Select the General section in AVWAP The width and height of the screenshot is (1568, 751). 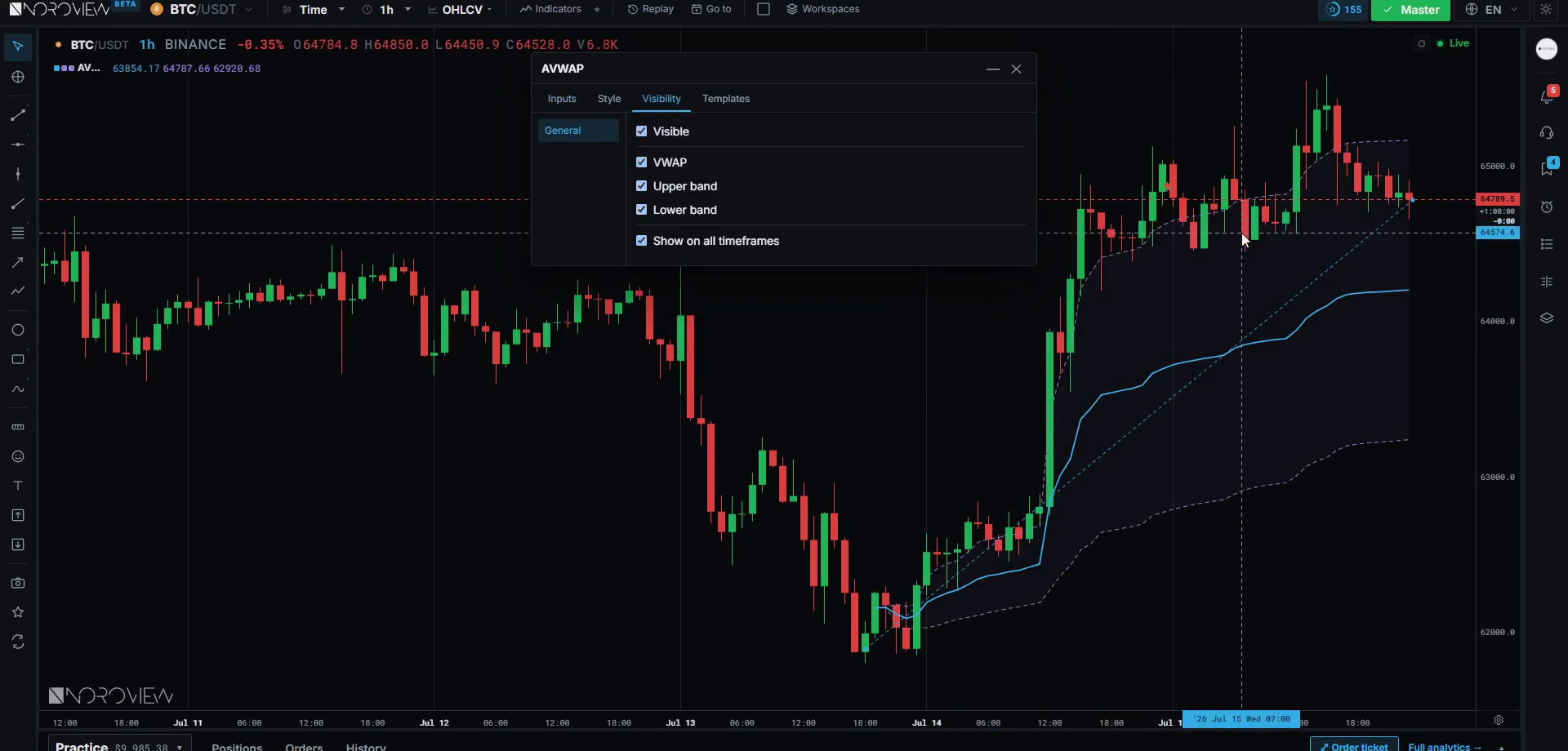pyautogui.click(x=578, y=131)
